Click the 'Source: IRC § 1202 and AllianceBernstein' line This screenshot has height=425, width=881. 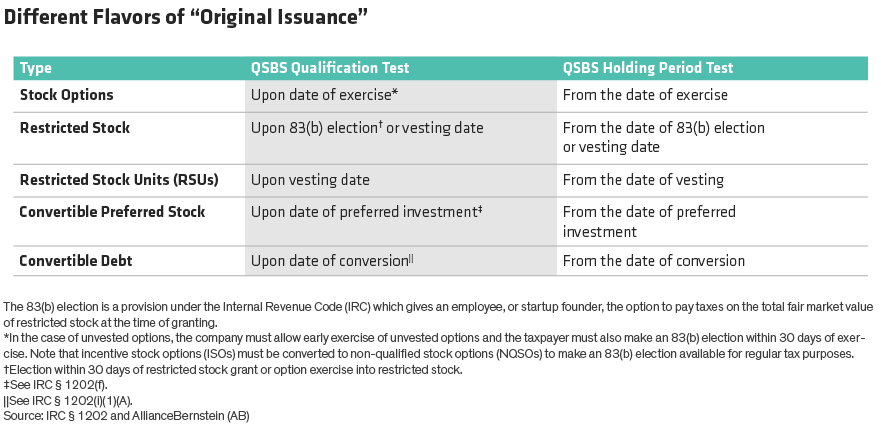[x=126, y=415]
